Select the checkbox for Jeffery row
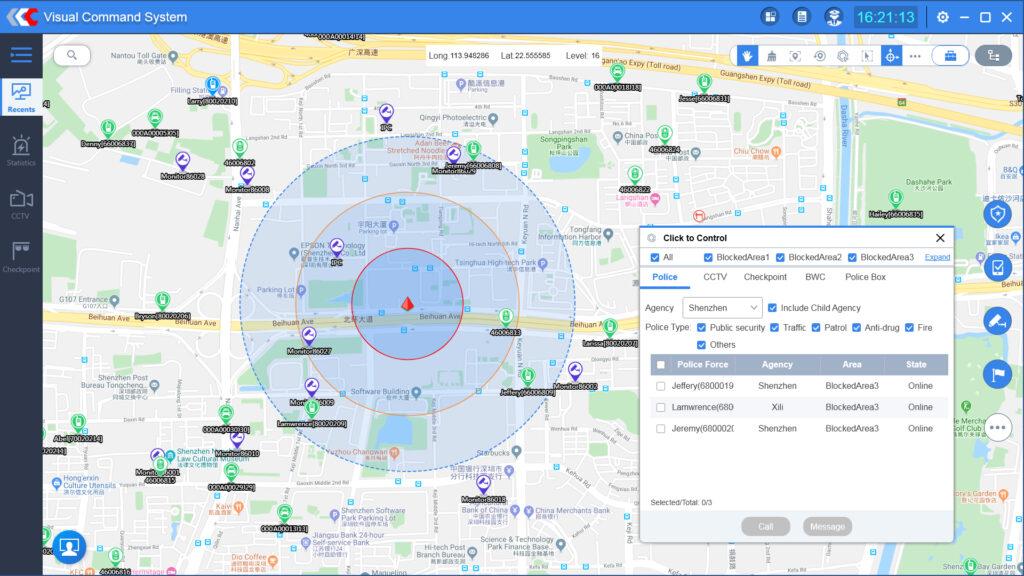Viewport: 1024px width, 576px height. pos(660,386)
